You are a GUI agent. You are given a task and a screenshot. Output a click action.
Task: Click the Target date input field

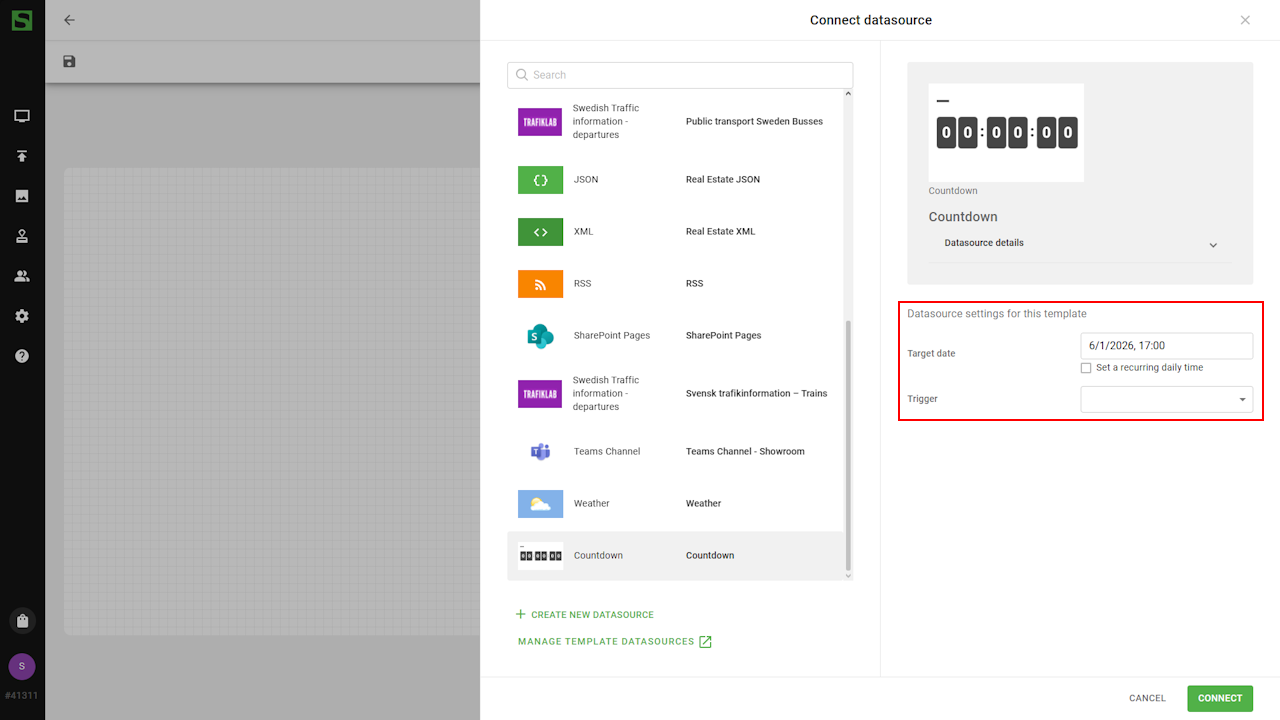pyautogui.click(x=1166, y=346)
